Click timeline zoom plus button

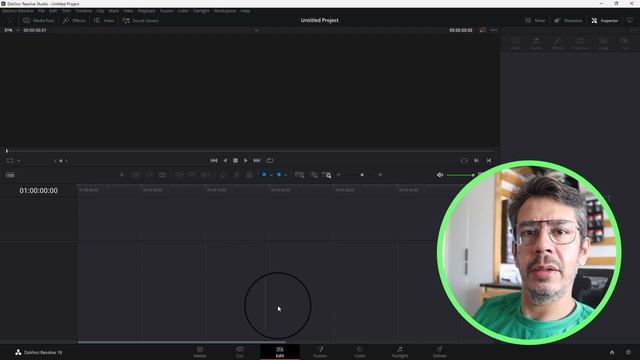pos(380,175)
